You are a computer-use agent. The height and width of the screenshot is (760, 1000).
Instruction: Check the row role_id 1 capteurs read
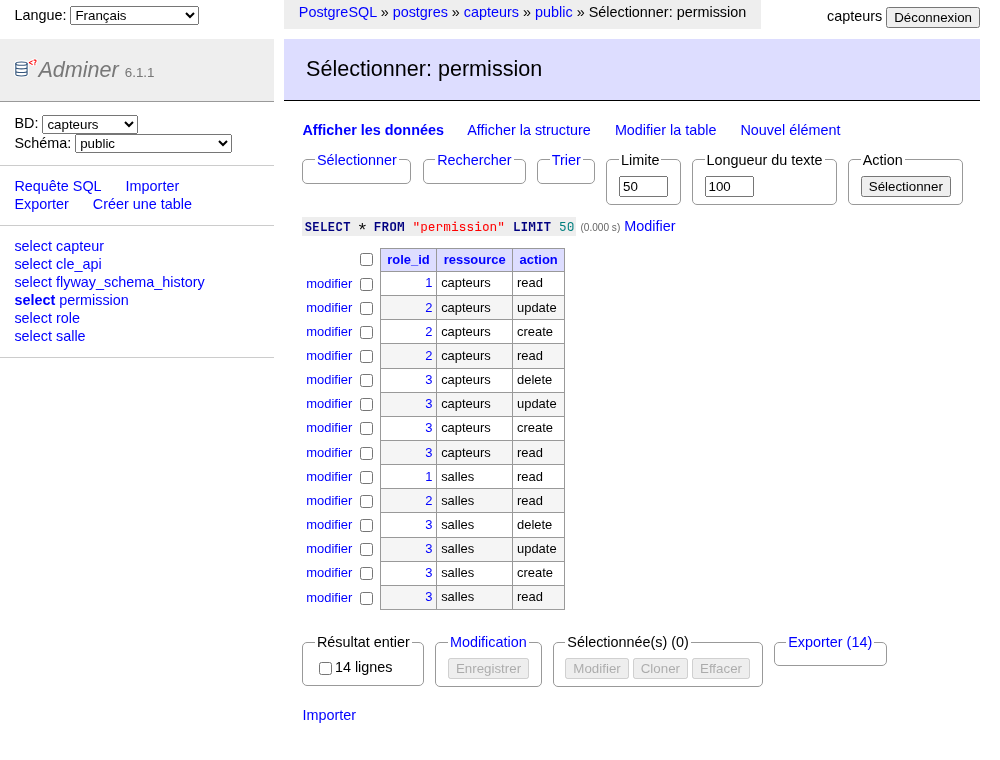[366, 284]
